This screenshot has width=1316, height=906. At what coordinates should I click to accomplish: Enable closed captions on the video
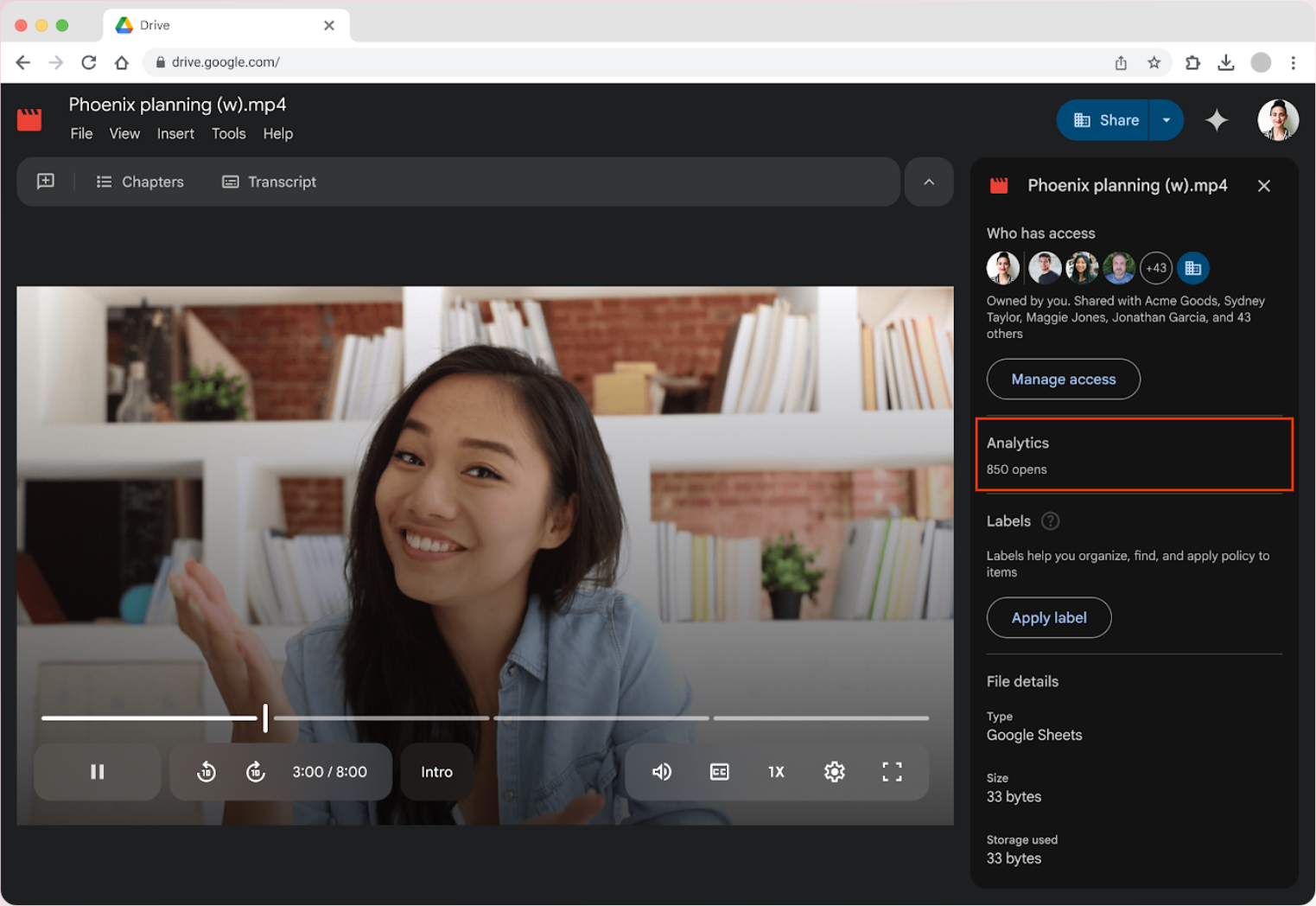tap(718, 771)
